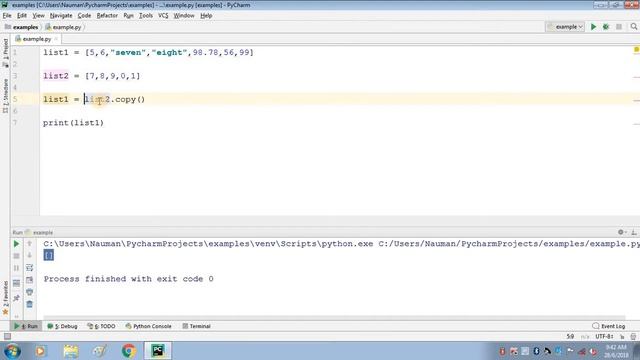Select the [] output in the console
Image resolution: width=640 pixels, height=360 pixels.
pyautogui.click(x=49, y=256)
